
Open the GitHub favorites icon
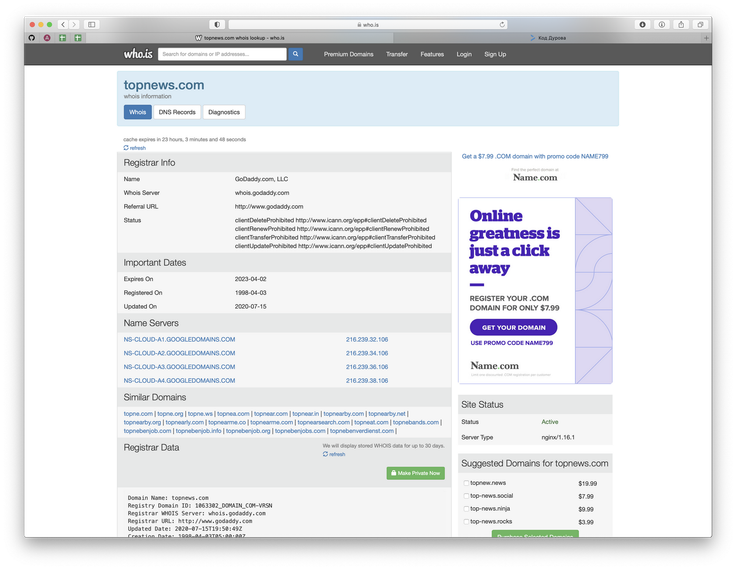(32, 38)
